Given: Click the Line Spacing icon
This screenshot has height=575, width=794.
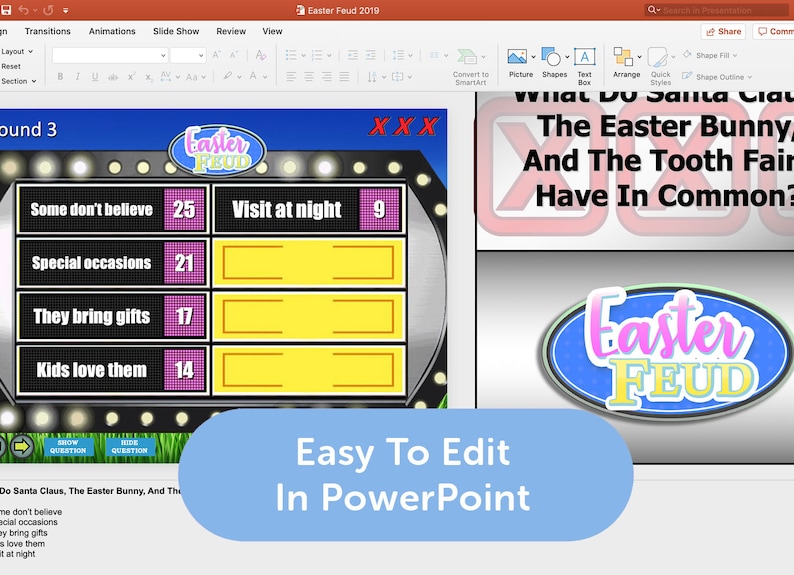Looking at the screenshot, I should pyautogui.click(x=399, y=55).
